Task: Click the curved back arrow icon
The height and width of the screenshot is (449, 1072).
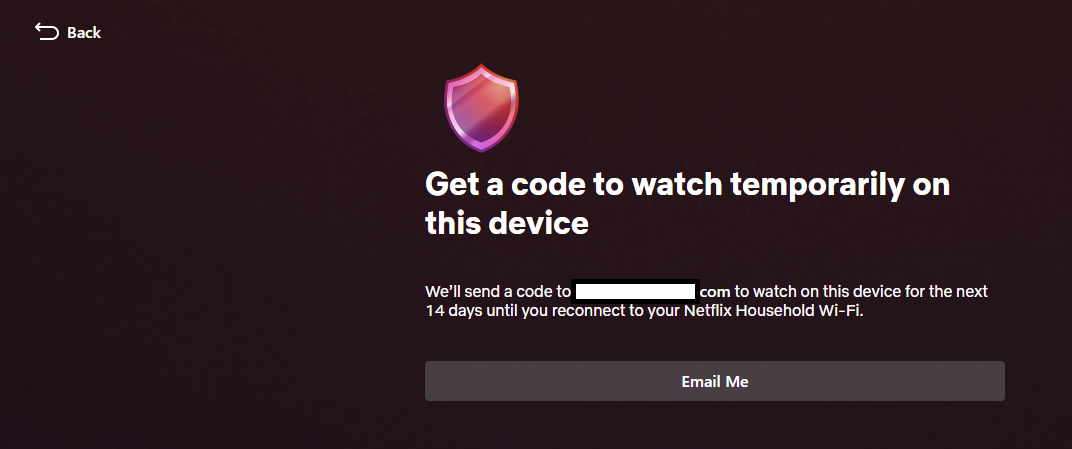Action: 47,31
